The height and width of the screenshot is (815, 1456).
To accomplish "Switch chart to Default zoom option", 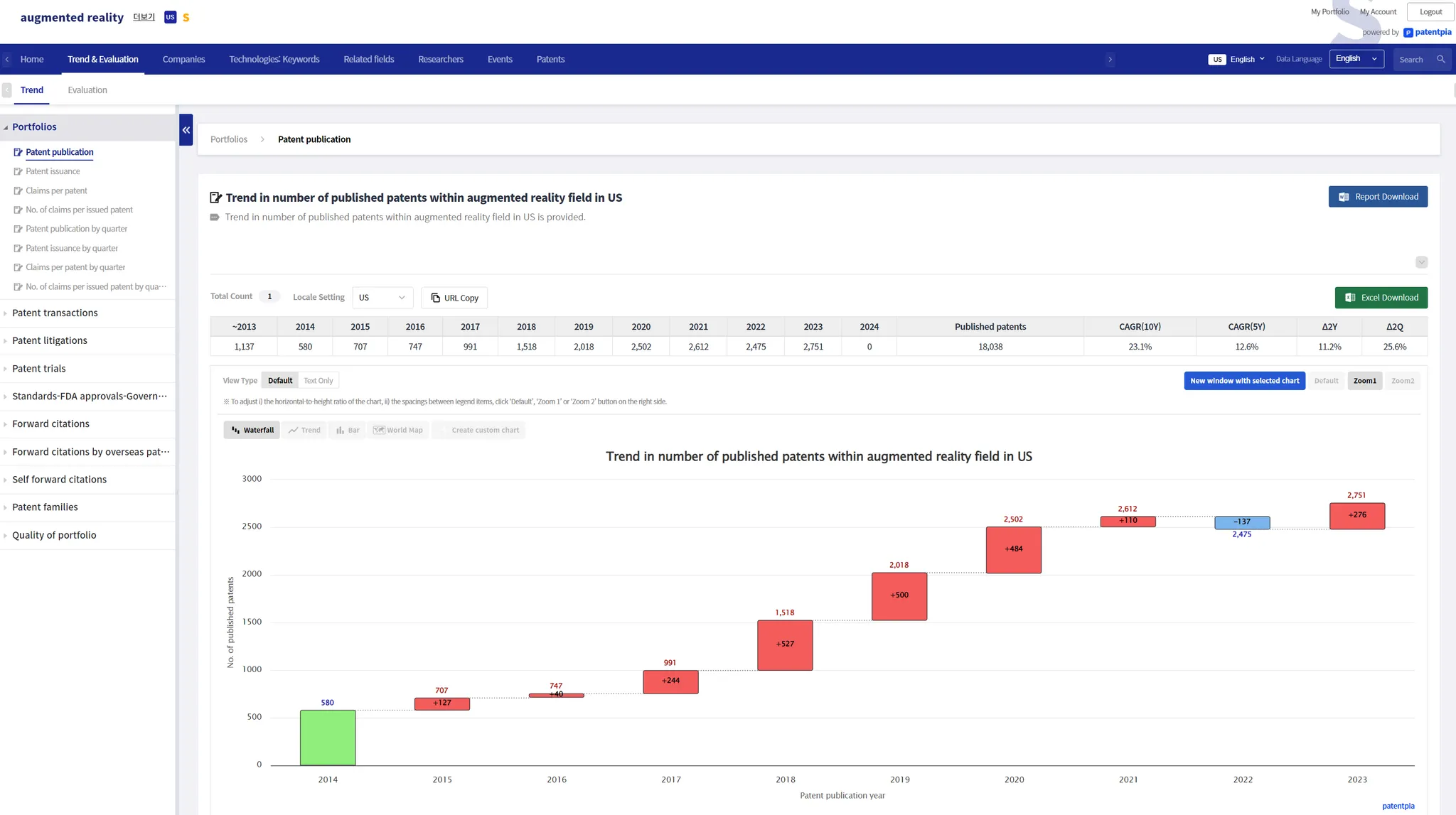I will point(1326,381).
